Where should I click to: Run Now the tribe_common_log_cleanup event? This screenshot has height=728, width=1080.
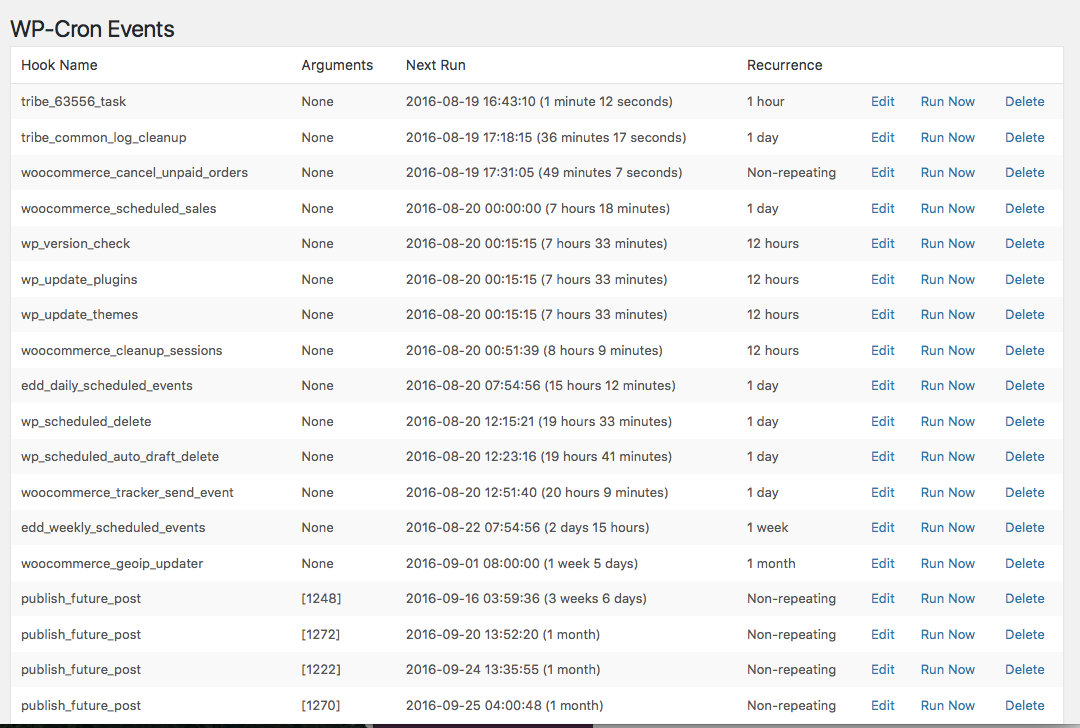click(x=947, y=138)
